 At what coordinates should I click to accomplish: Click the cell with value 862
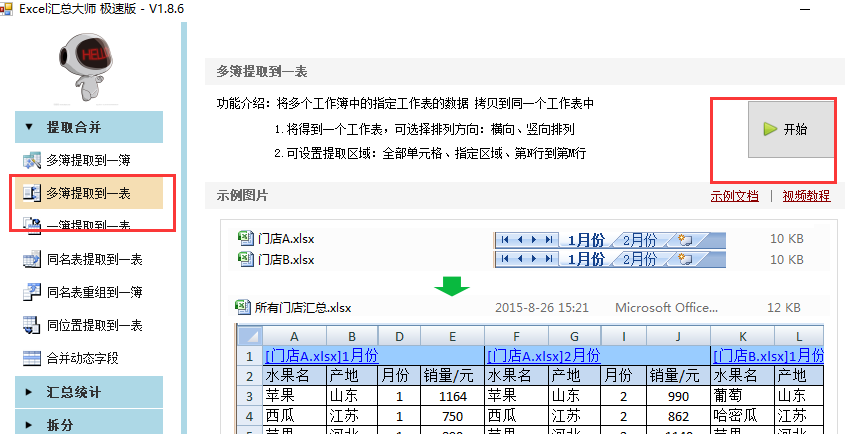tap(678, 416)
